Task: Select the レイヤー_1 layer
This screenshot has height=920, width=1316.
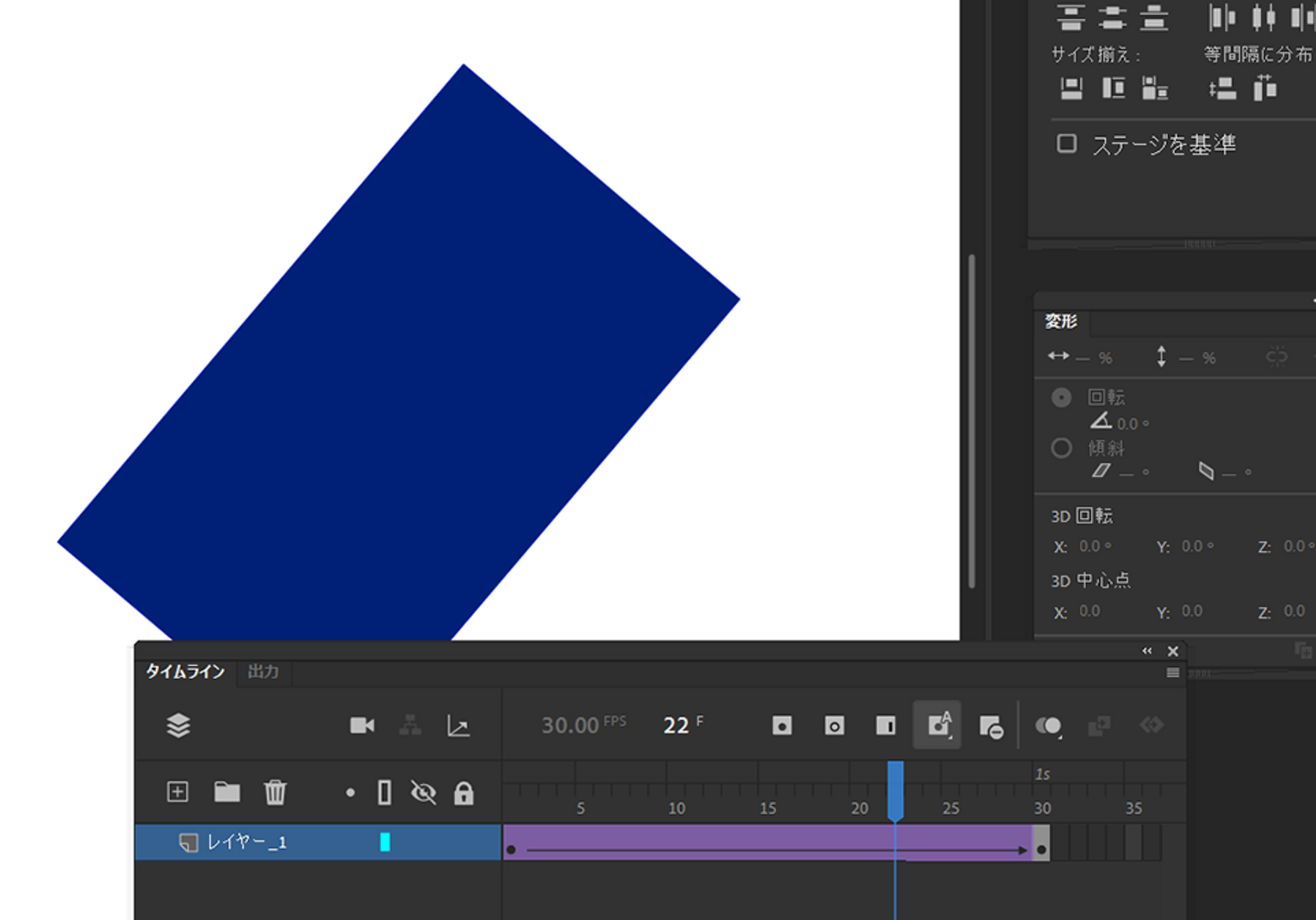Action: coord(247,842)
